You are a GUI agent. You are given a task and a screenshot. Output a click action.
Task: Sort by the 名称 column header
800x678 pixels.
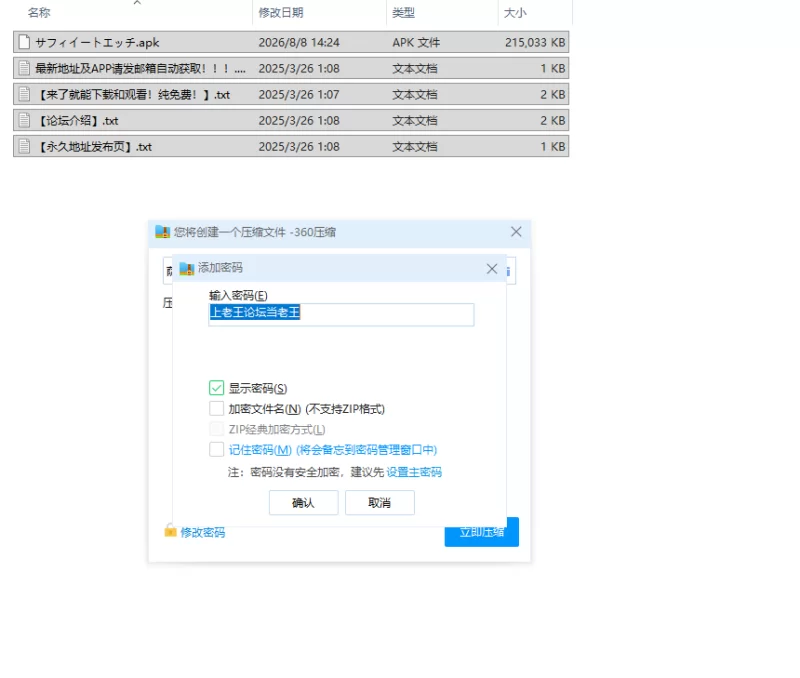[39, 13]
